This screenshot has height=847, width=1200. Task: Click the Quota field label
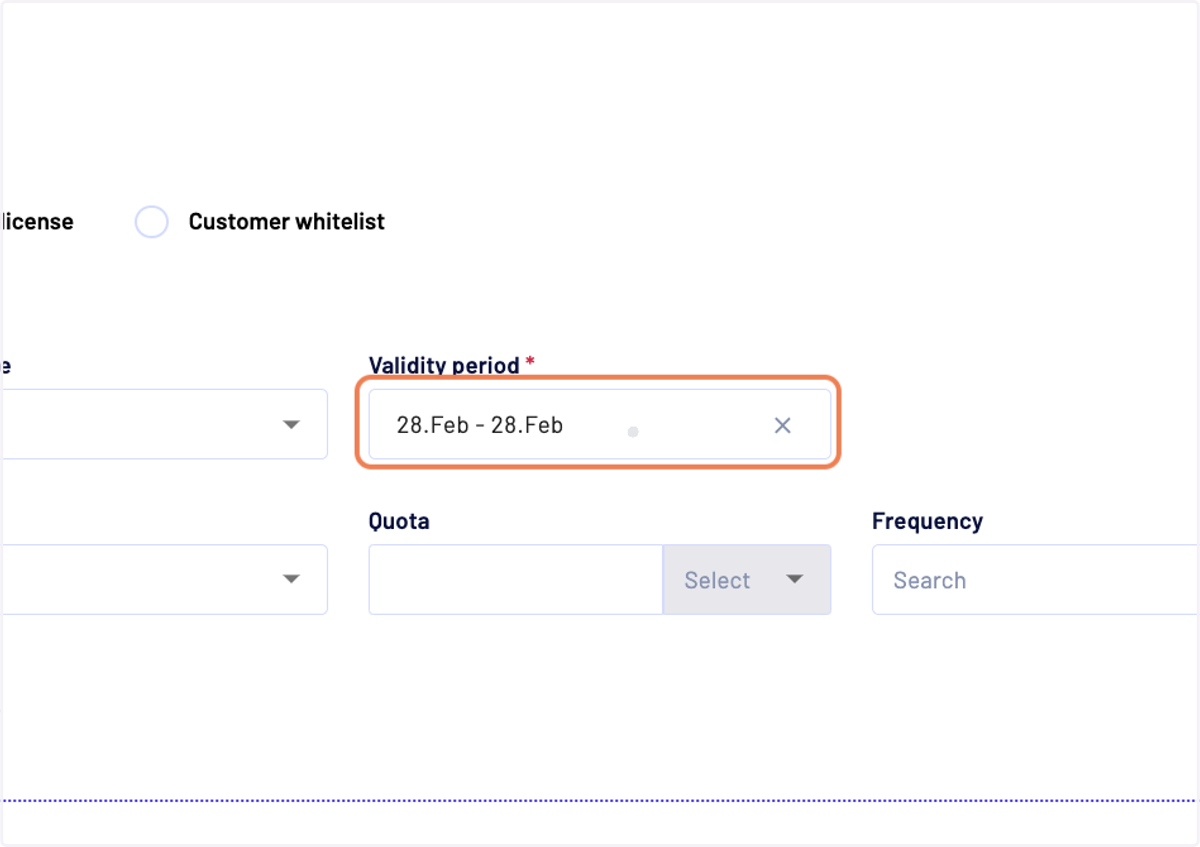tap(399, 521)
